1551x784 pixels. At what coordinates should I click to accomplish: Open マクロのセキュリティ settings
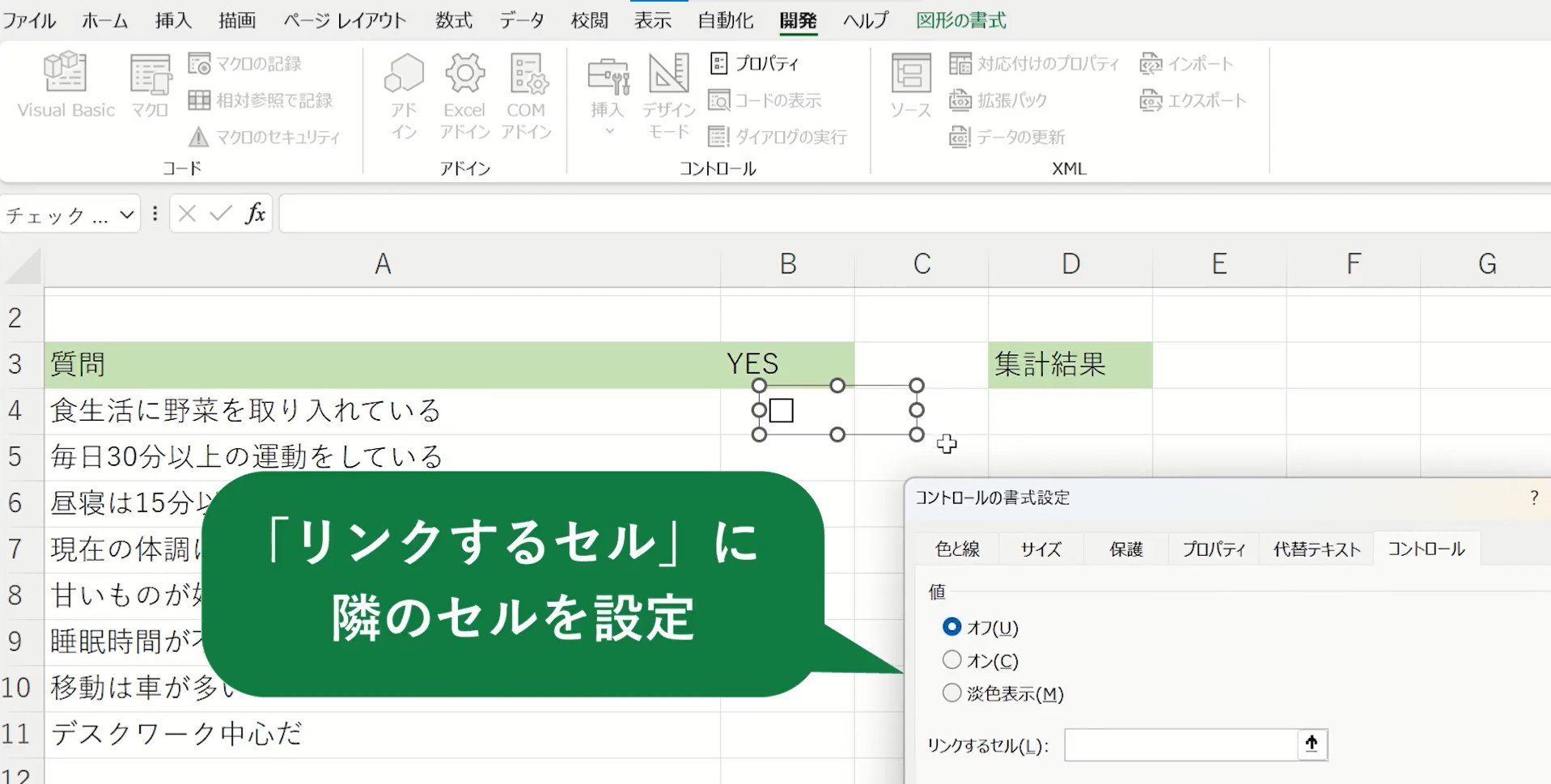pyautogui.click(x=264, y=137)
